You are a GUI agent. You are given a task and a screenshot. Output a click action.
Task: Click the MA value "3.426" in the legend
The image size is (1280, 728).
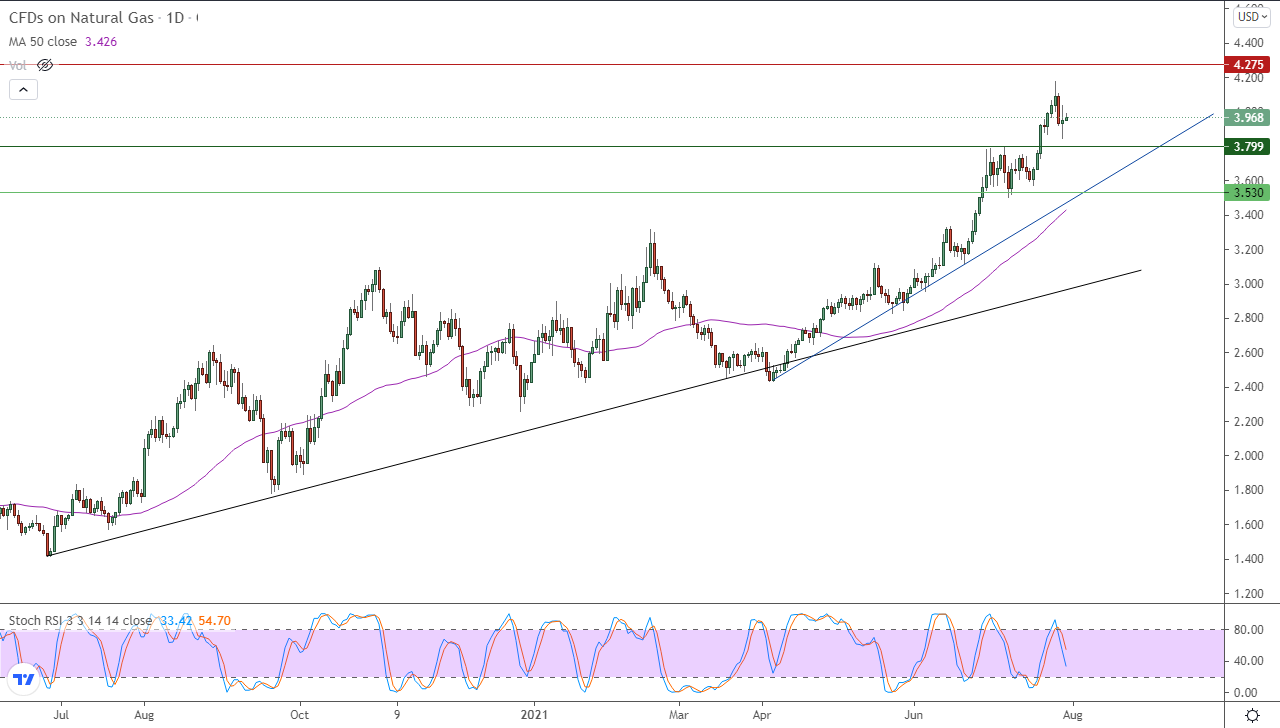tap(102, 42)
